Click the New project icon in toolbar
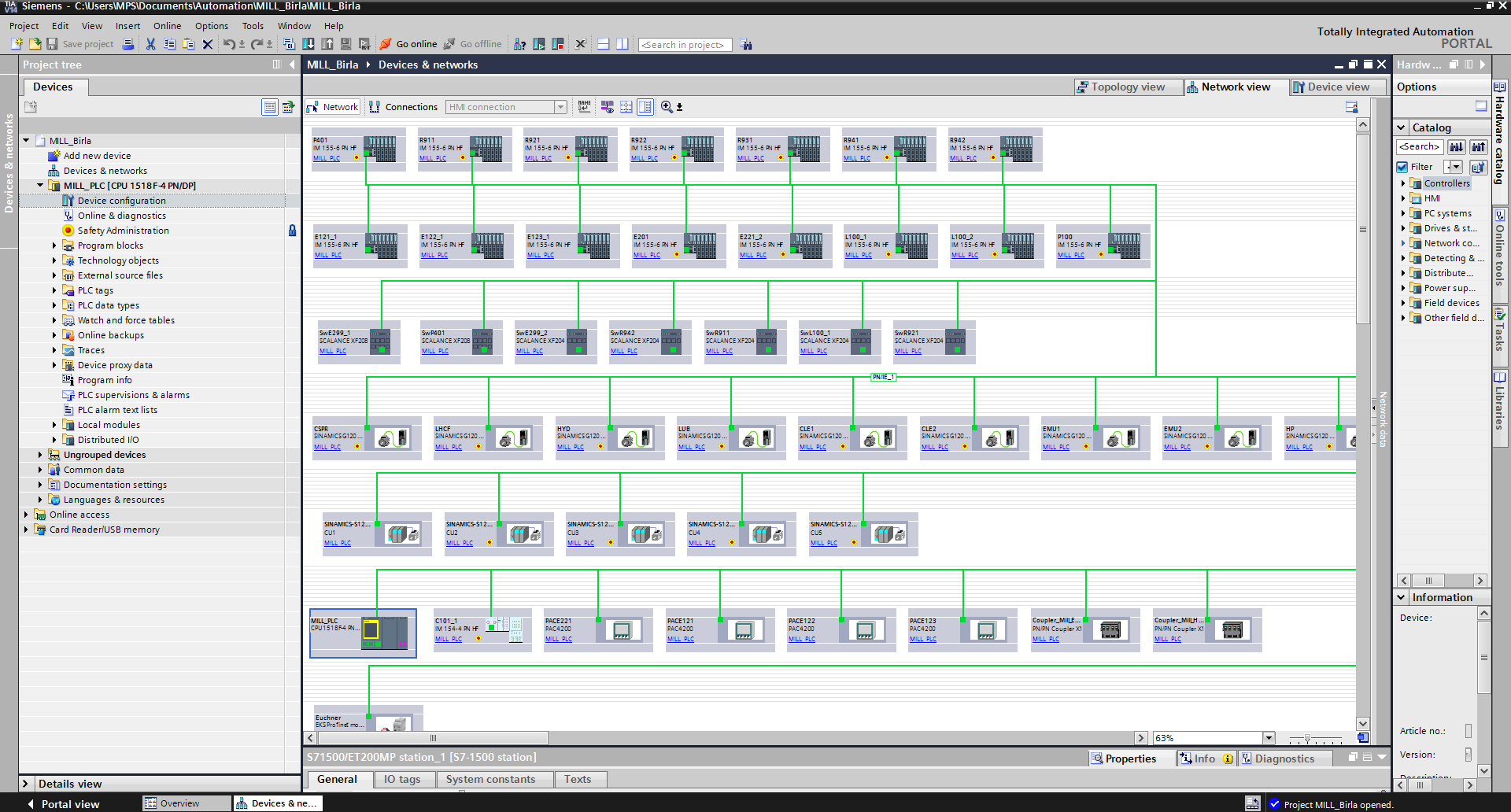 pos(17,44)
